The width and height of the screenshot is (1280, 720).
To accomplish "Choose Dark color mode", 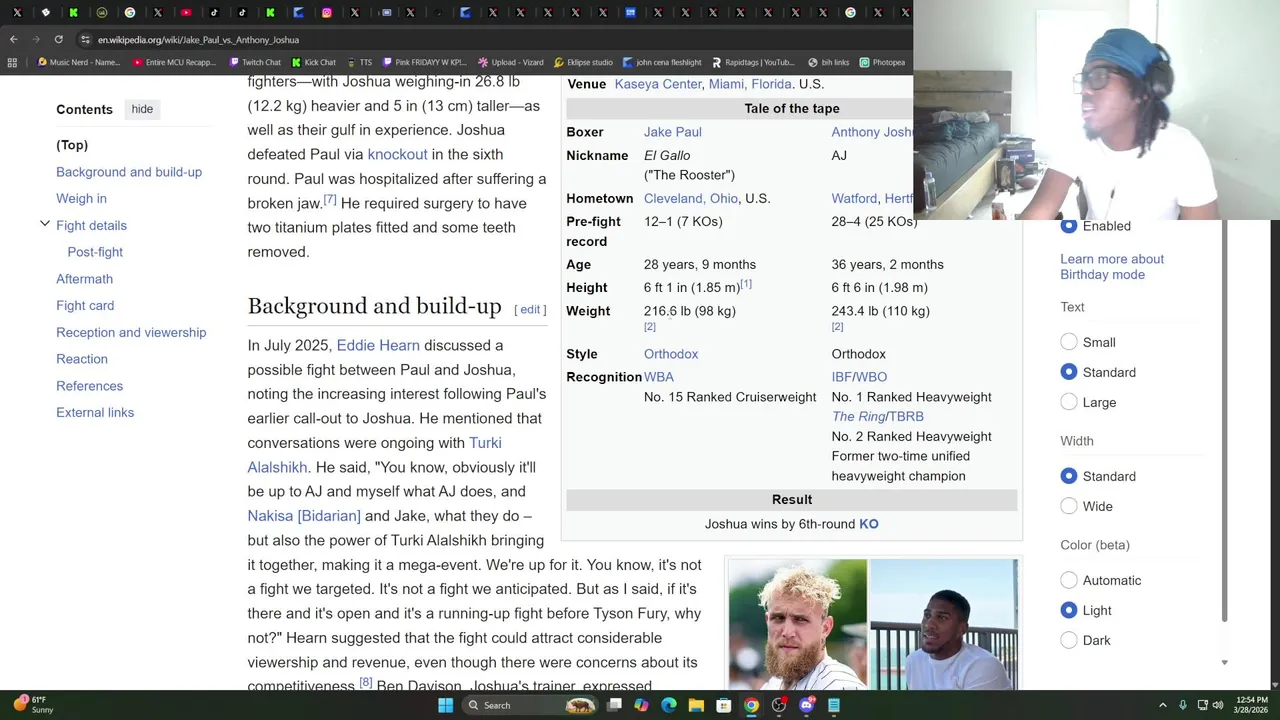I will (x=1069, y=640).
